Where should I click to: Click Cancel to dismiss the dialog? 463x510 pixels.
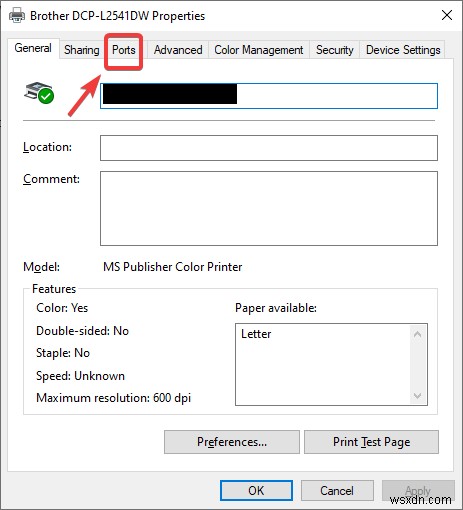coord(337,491)
